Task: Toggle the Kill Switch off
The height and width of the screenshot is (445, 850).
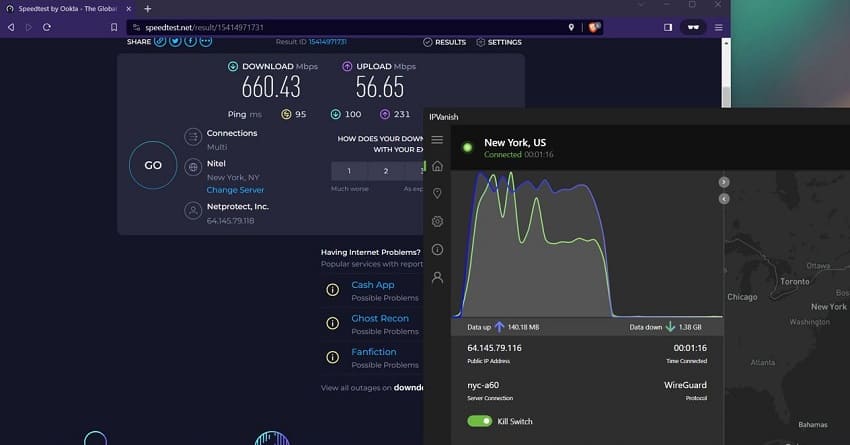Action: [480, 421]
